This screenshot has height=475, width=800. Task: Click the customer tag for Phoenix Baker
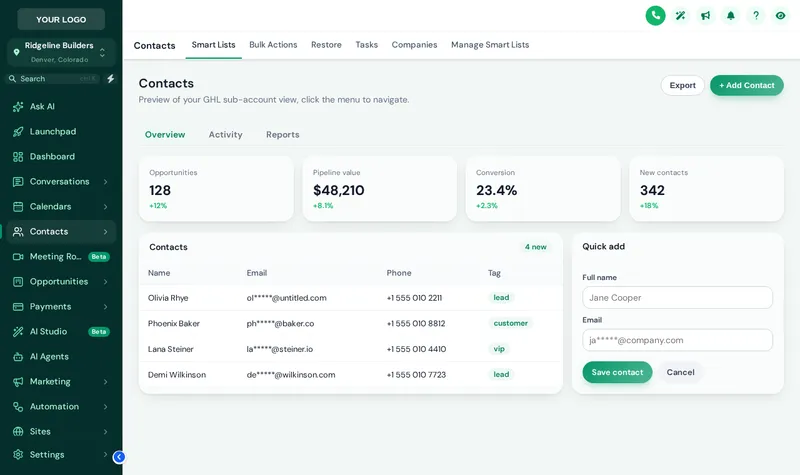510,323
